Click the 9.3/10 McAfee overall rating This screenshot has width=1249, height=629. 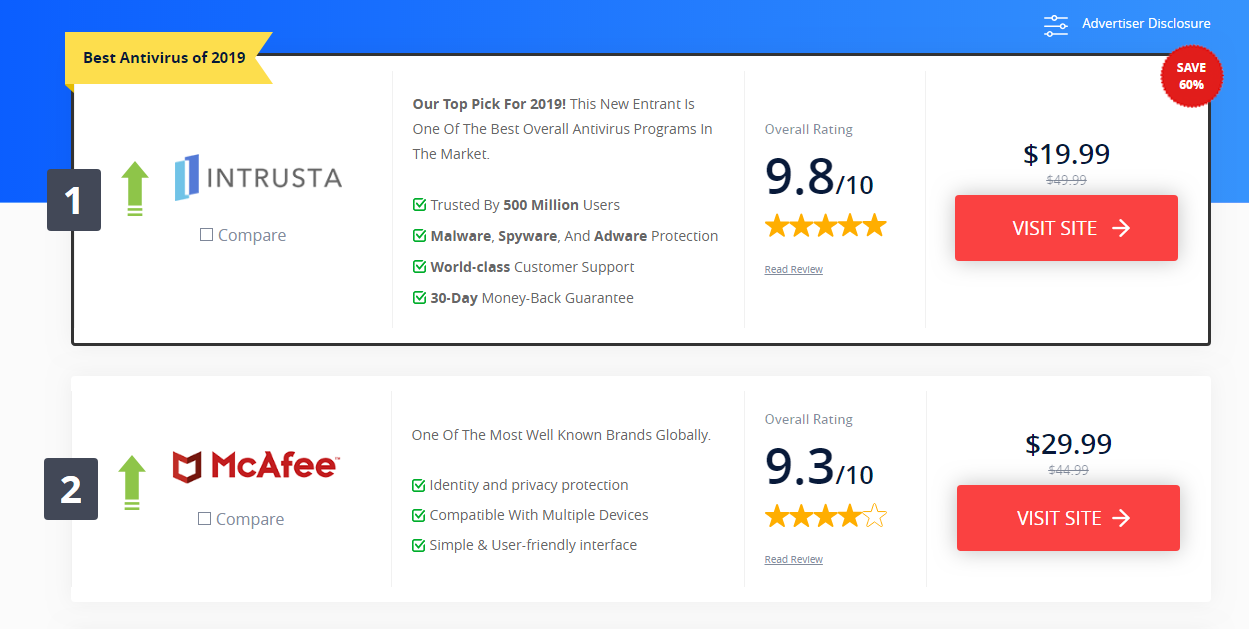(819, 467)
